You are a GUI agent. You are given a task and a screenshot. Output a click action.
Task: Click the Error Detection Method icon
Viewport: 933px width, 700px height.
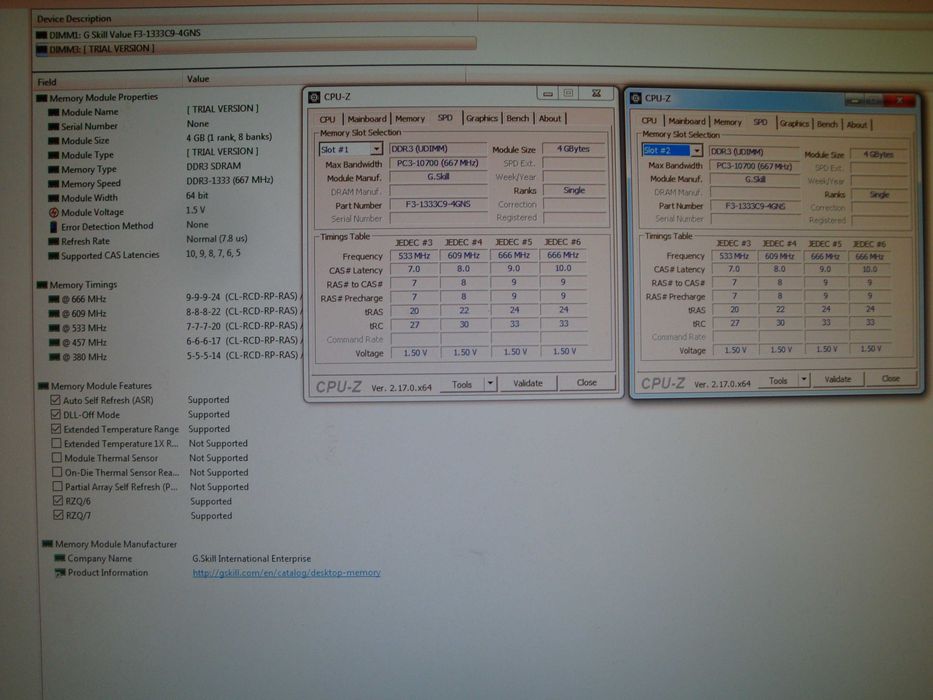click(x=54, y=227)
